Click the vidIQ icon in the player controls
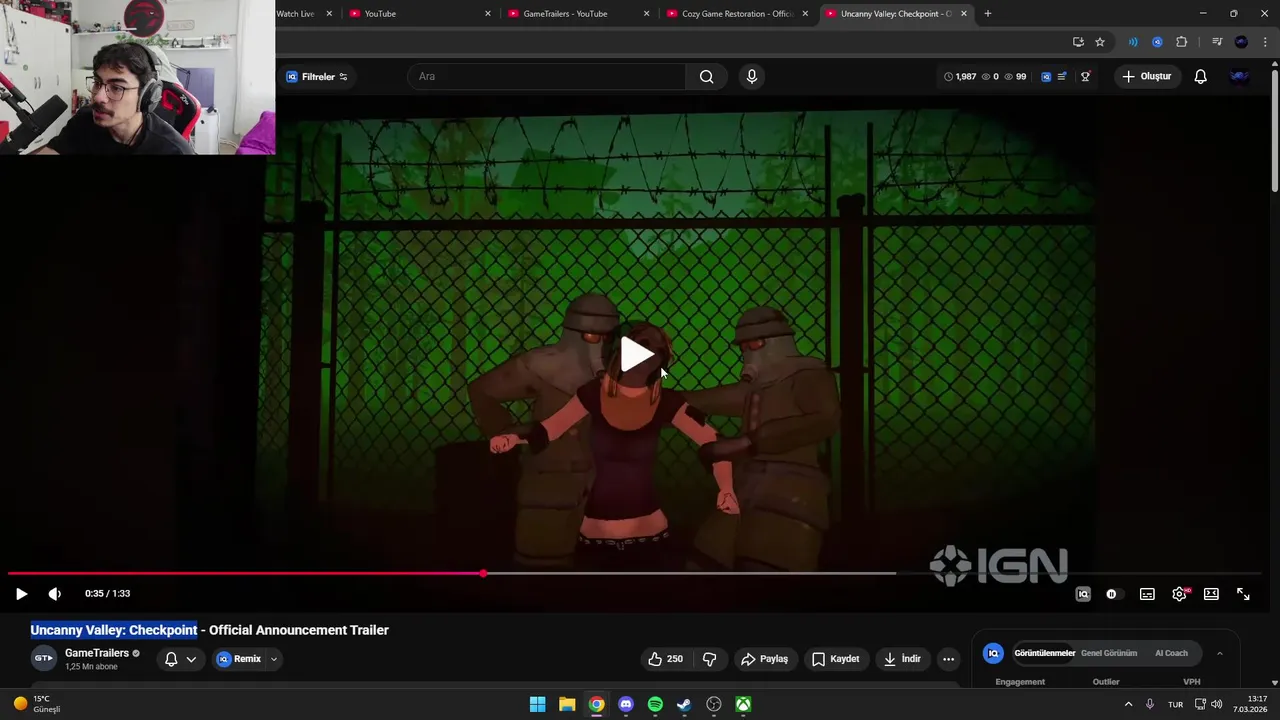 [1083, 594]
